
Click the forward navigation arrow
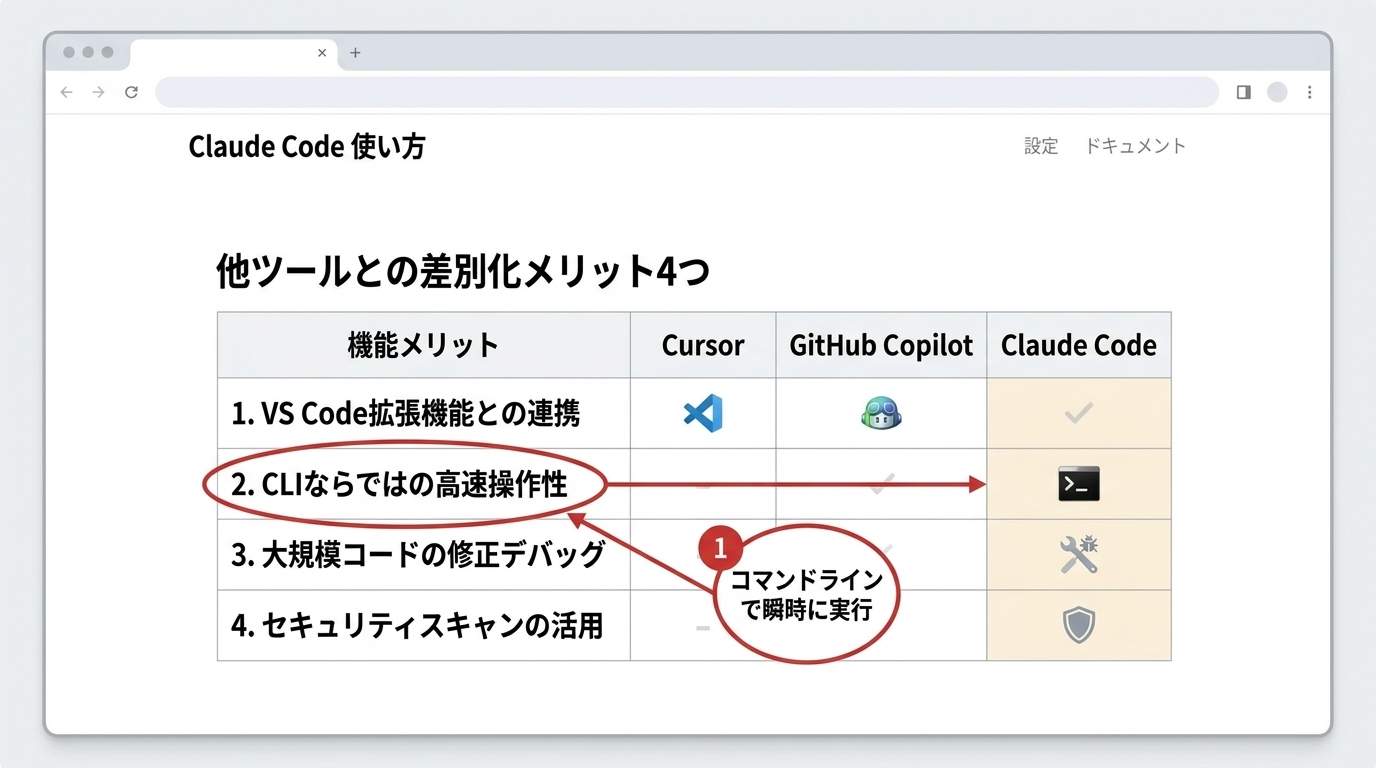(x=97, y=91)
